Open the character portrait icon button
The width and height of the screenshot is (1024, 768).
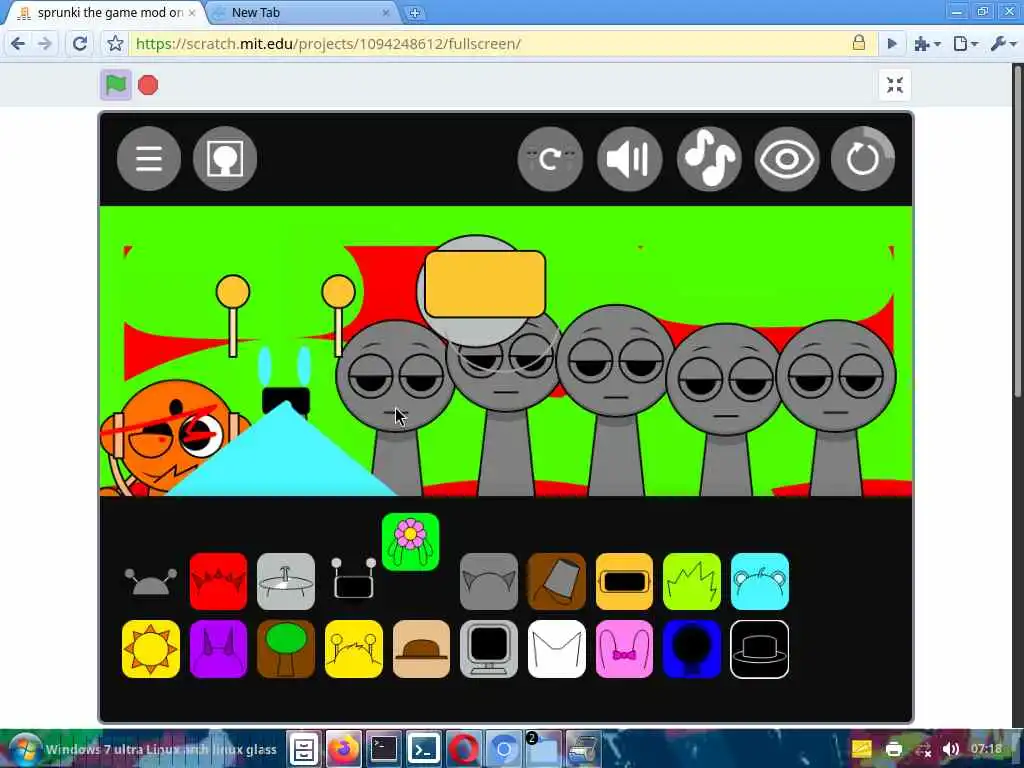pyautogui.click(x=225, y=159)
